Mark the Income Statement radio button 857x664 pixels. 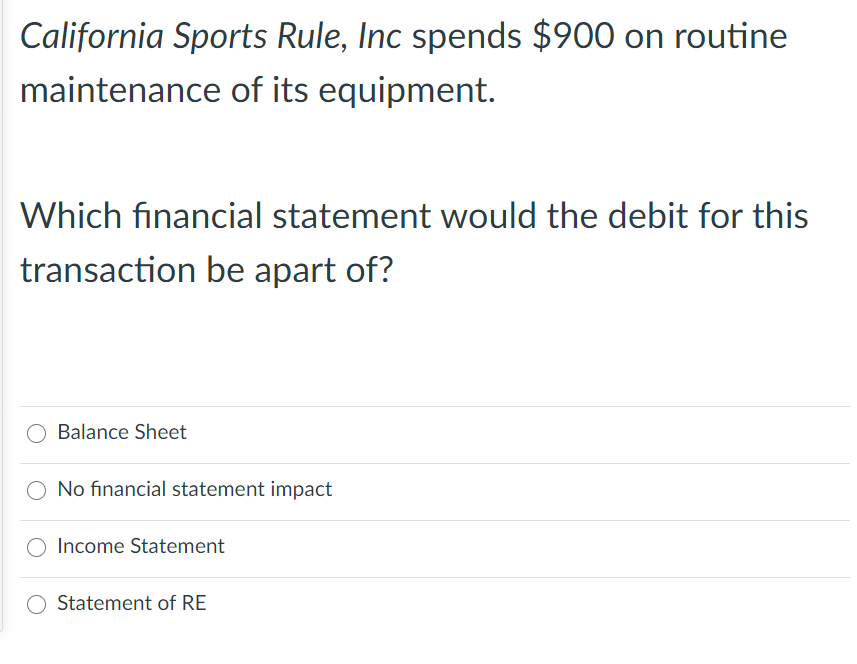click(x=37, y=547)
